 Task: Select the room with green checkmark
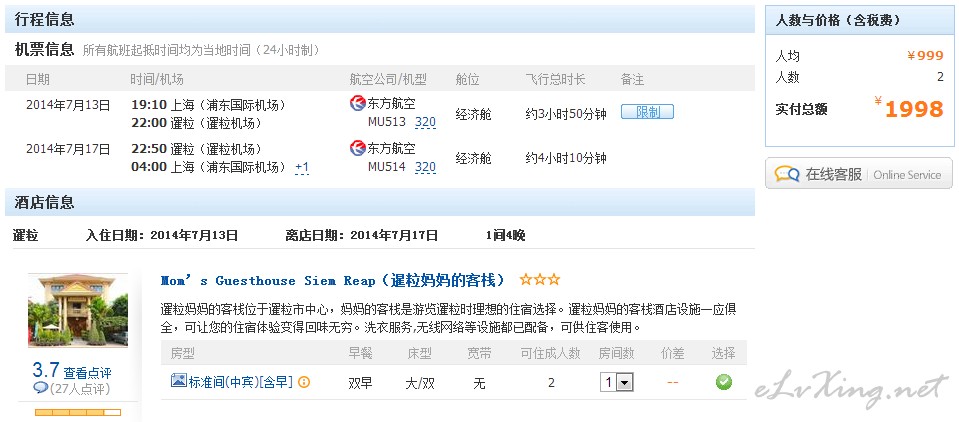coord(724,382)
